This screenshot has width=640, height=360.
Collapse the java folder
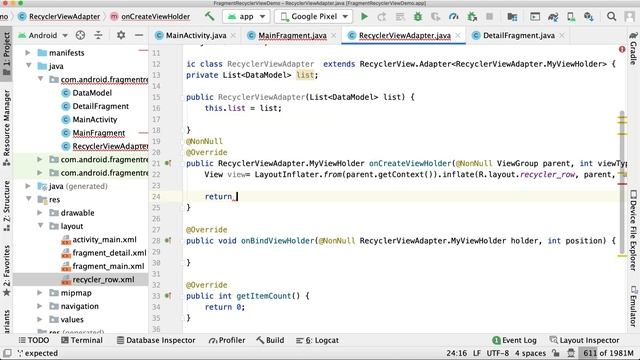29,66
